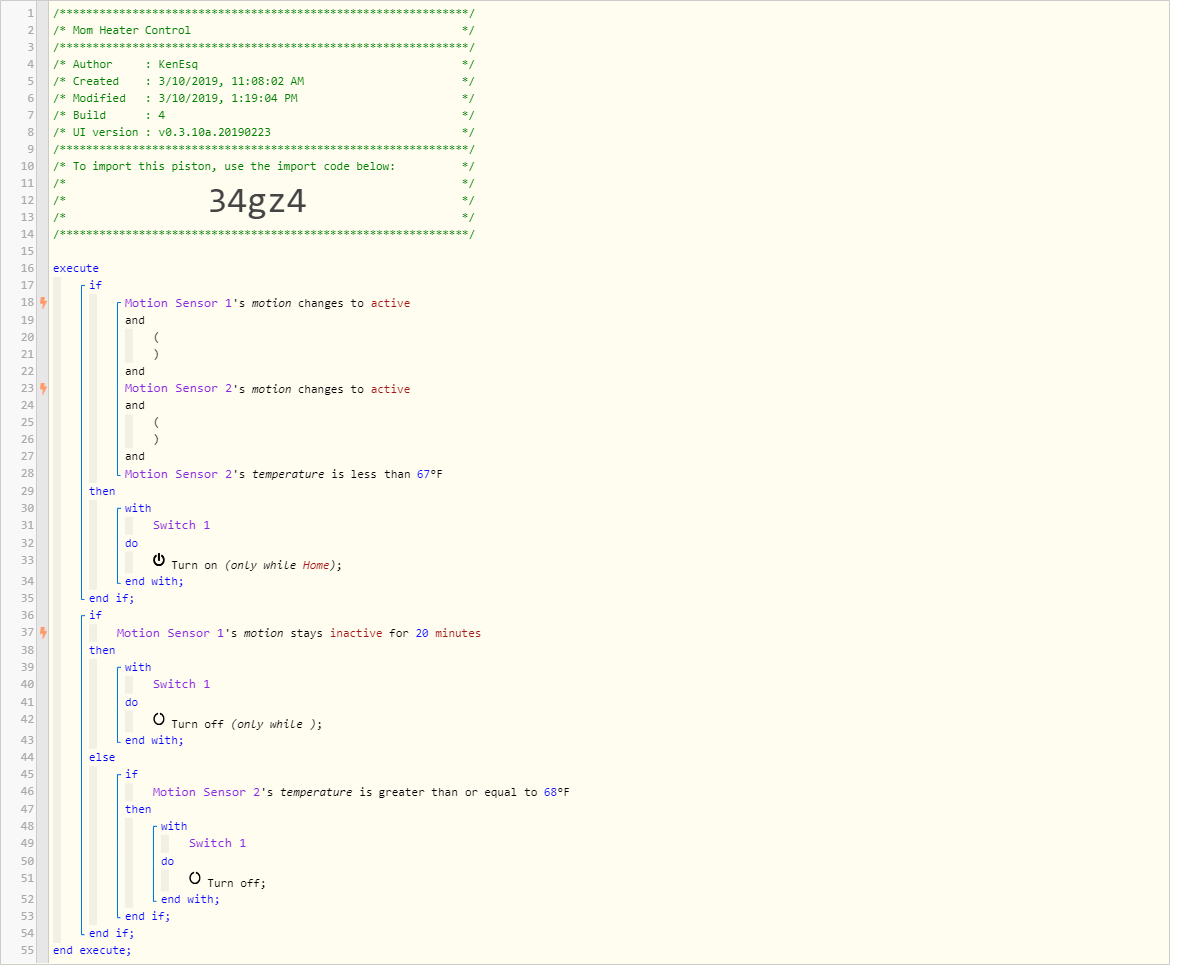Click the do keyword on line 32
This screenshot has height=968, width=1178.
[x=131, y=543]
